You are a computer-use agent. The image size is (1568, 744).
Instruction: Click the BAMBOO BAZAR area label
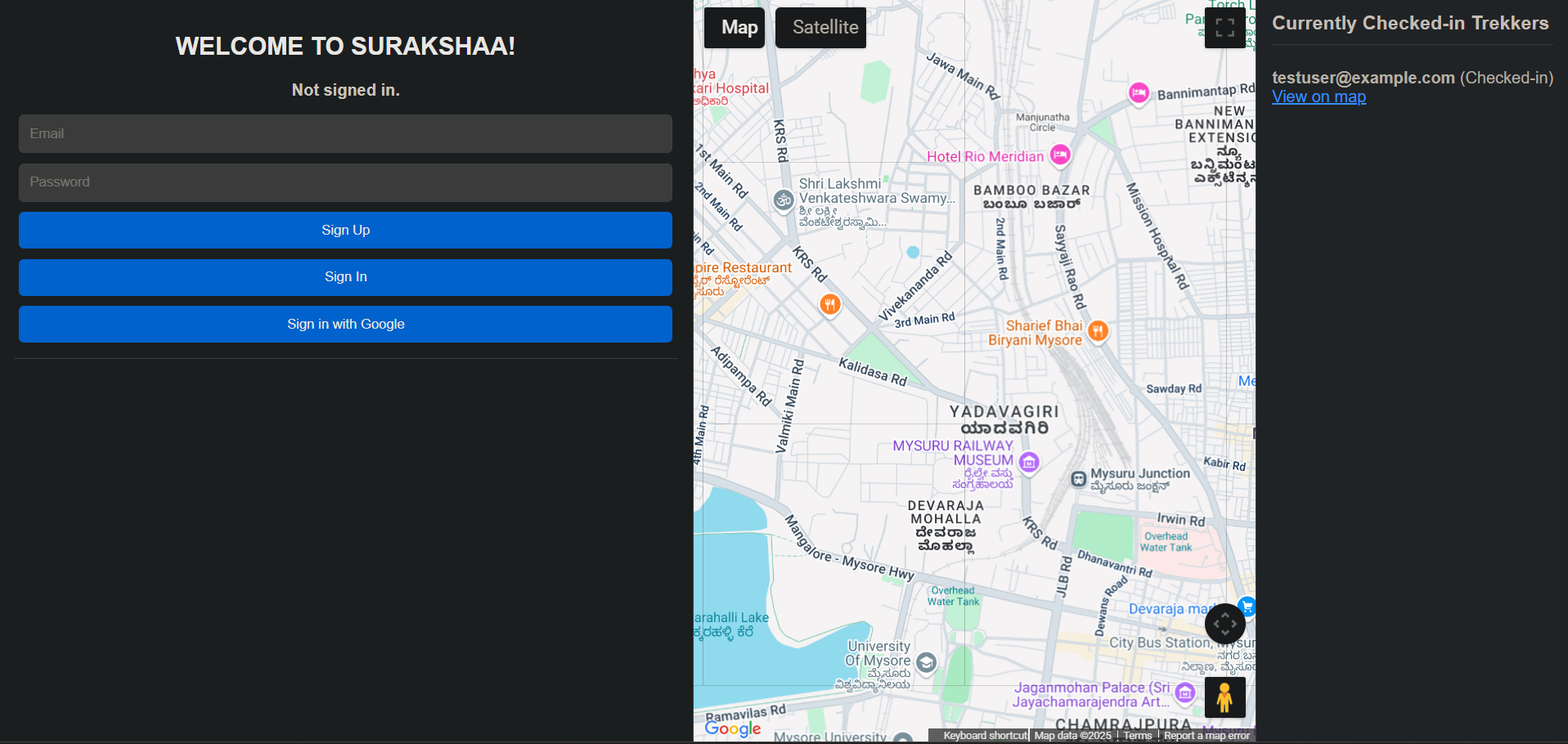pos(1031,197)
